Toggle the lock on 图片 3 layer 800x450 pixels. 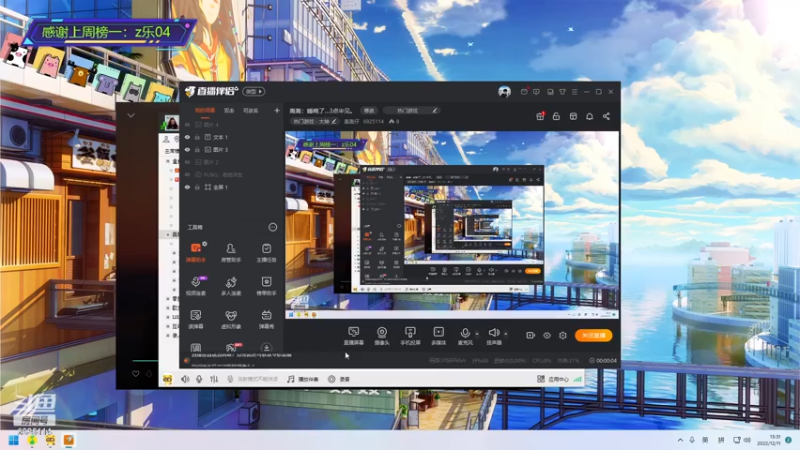click(197, 150)
